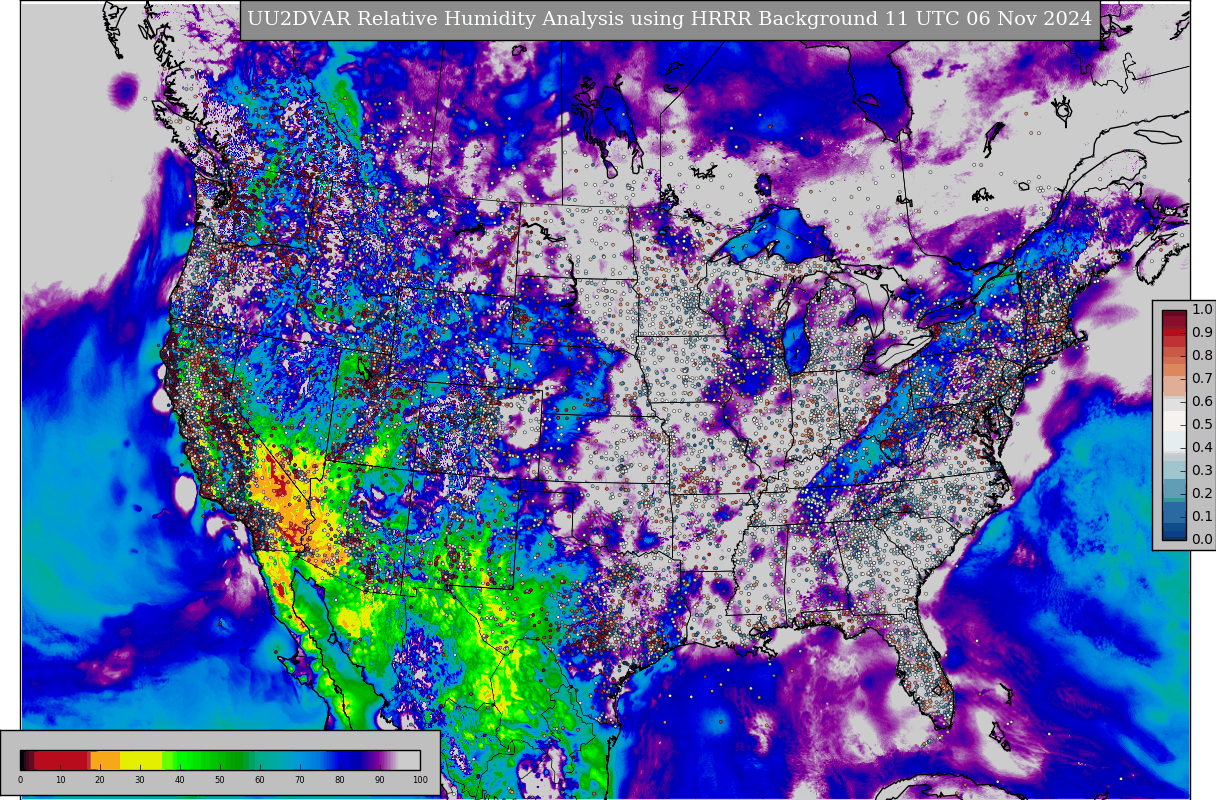The width and height of the screenshot is (1216, 800).
Task: Click the '0.1' label on the vertical colorbar
Action: pos(1202,517)
